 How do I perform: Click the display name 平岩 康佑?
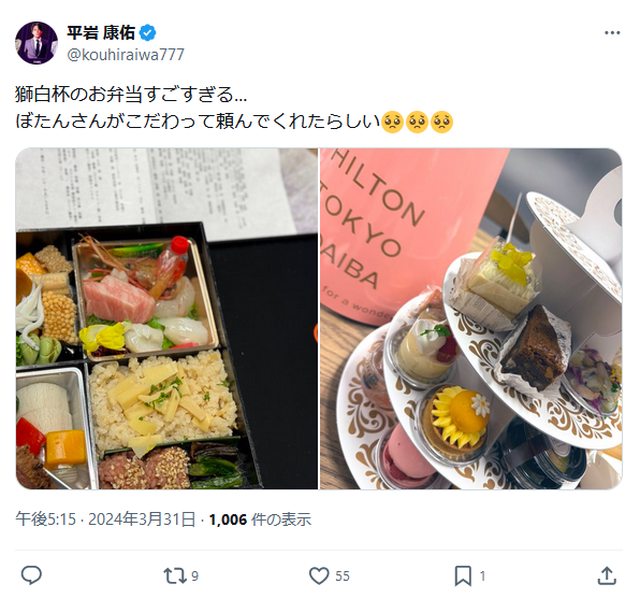click(x=101, y=33)
